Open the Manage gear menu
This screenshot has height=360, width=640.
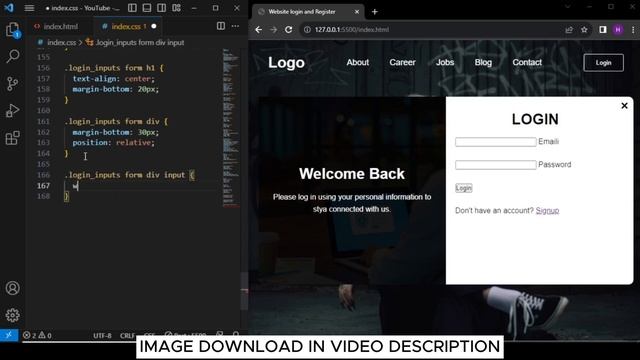coord(13,315)
